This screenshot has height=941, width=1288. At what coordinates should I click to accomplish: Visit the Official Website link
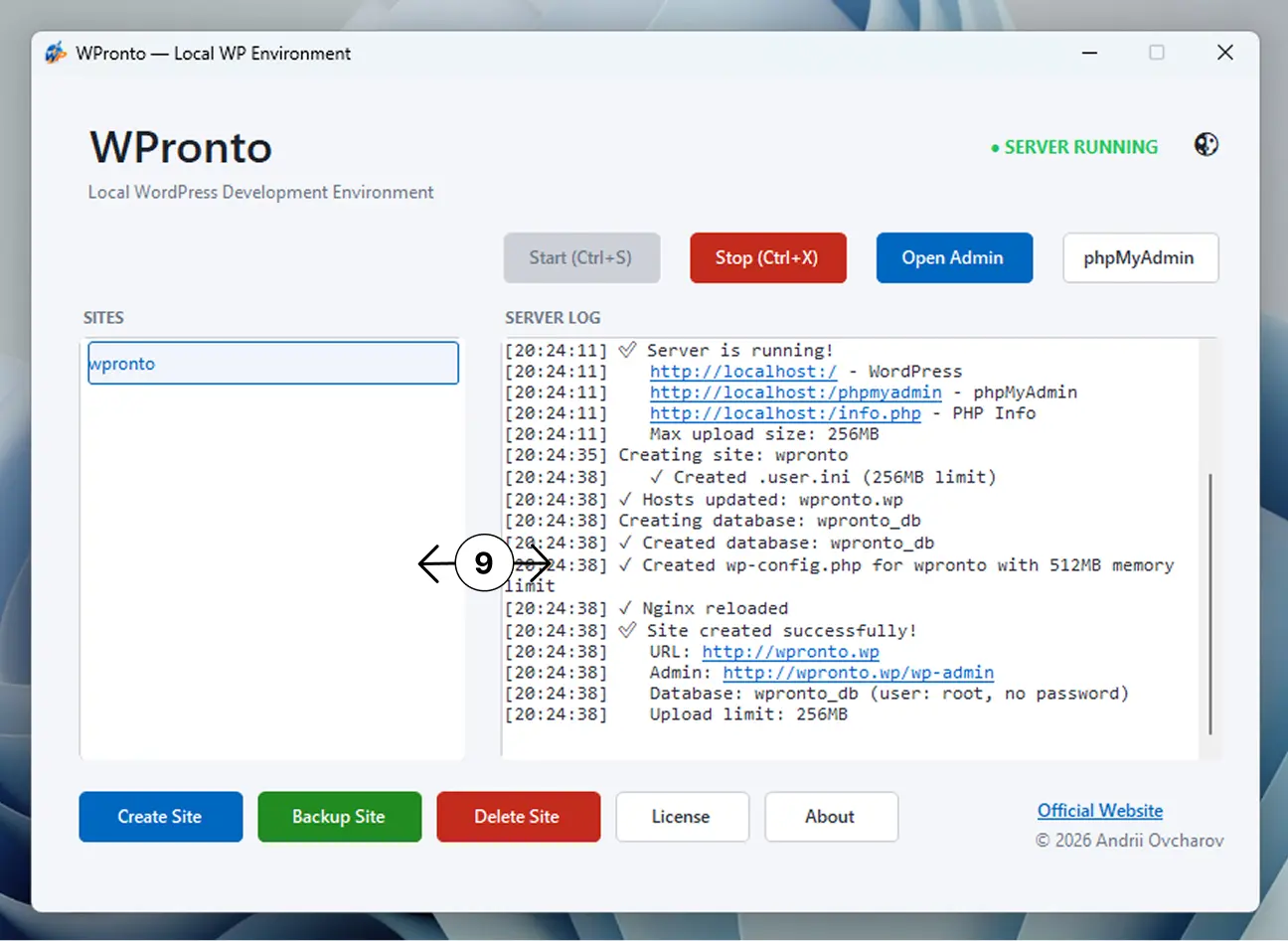tap(1100, 811)
